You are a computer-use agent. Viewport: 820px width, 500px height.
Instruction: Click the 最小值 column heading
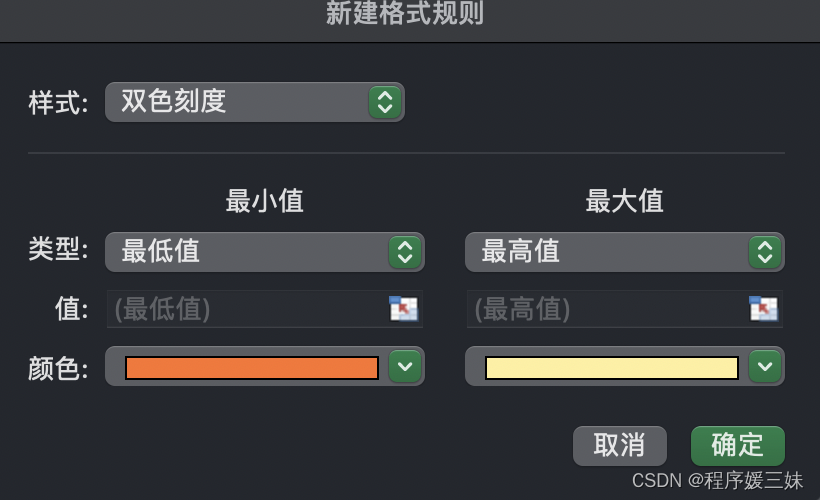(264, 201)
